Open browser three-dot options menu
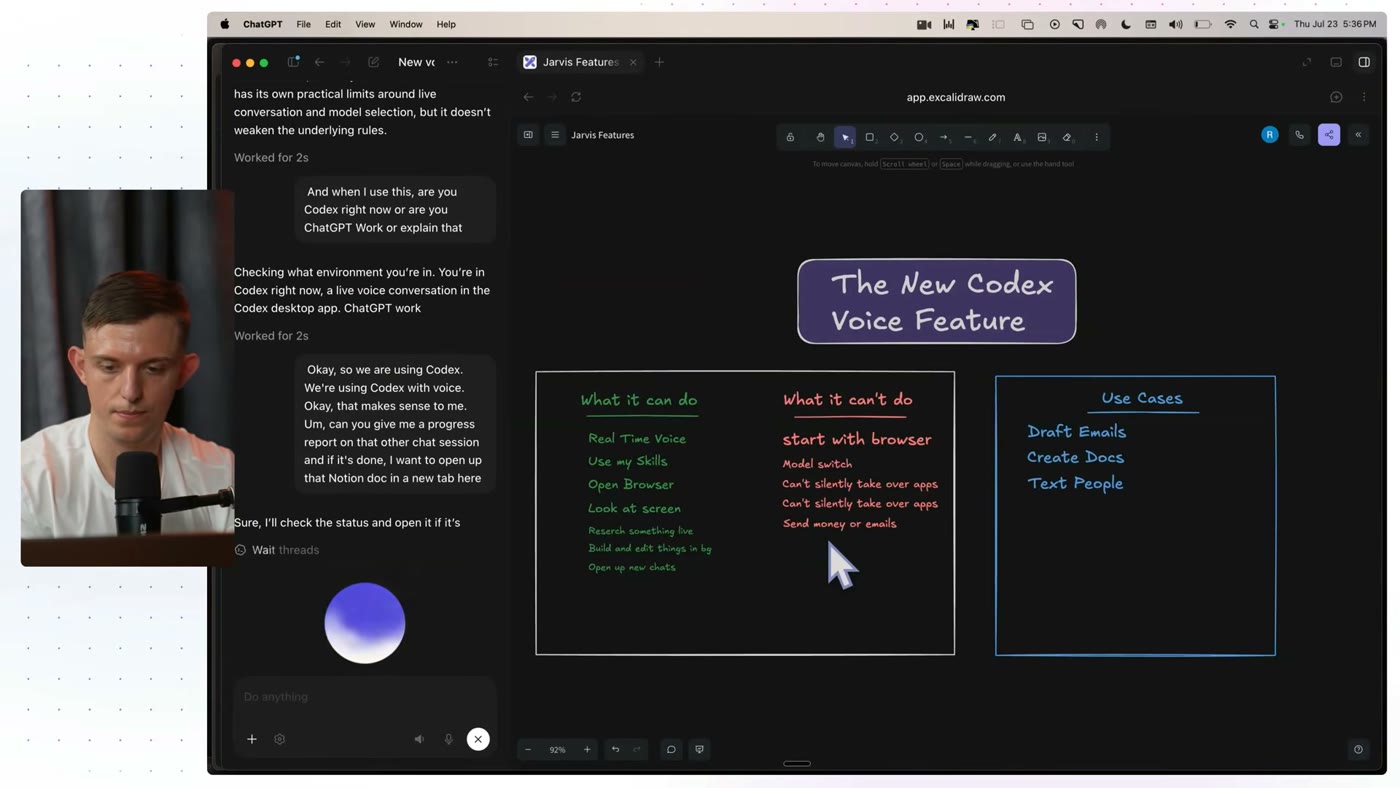Screen dimensions: 1400x788 [x=1364, y=97]
